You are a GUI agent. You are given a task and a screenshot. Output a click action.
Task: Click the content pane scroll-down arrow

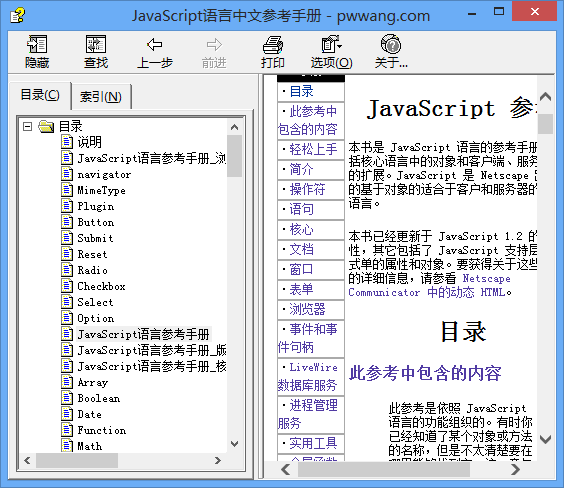point(546,439)
